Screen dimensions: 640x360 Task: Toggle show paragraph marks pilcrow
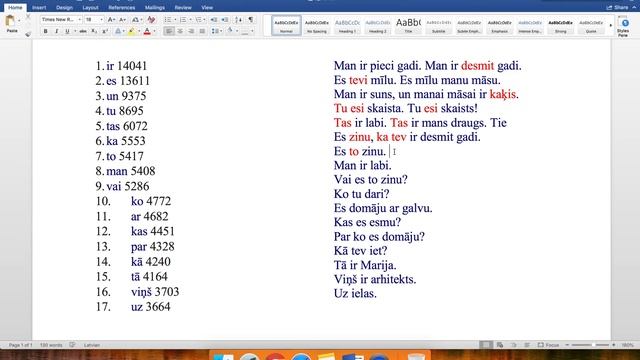tap(251, 20)
